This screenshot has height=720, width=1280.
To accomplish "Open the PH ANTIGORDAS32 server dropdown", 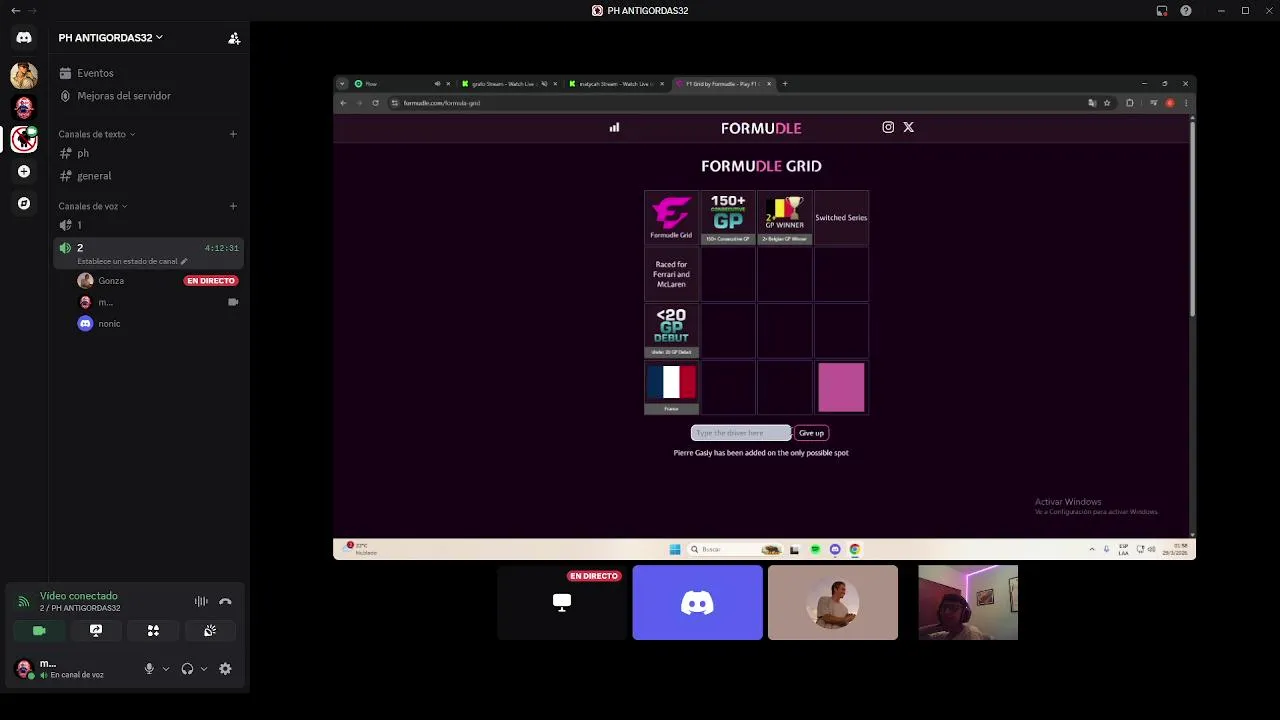I will click(x=111, y=38).
